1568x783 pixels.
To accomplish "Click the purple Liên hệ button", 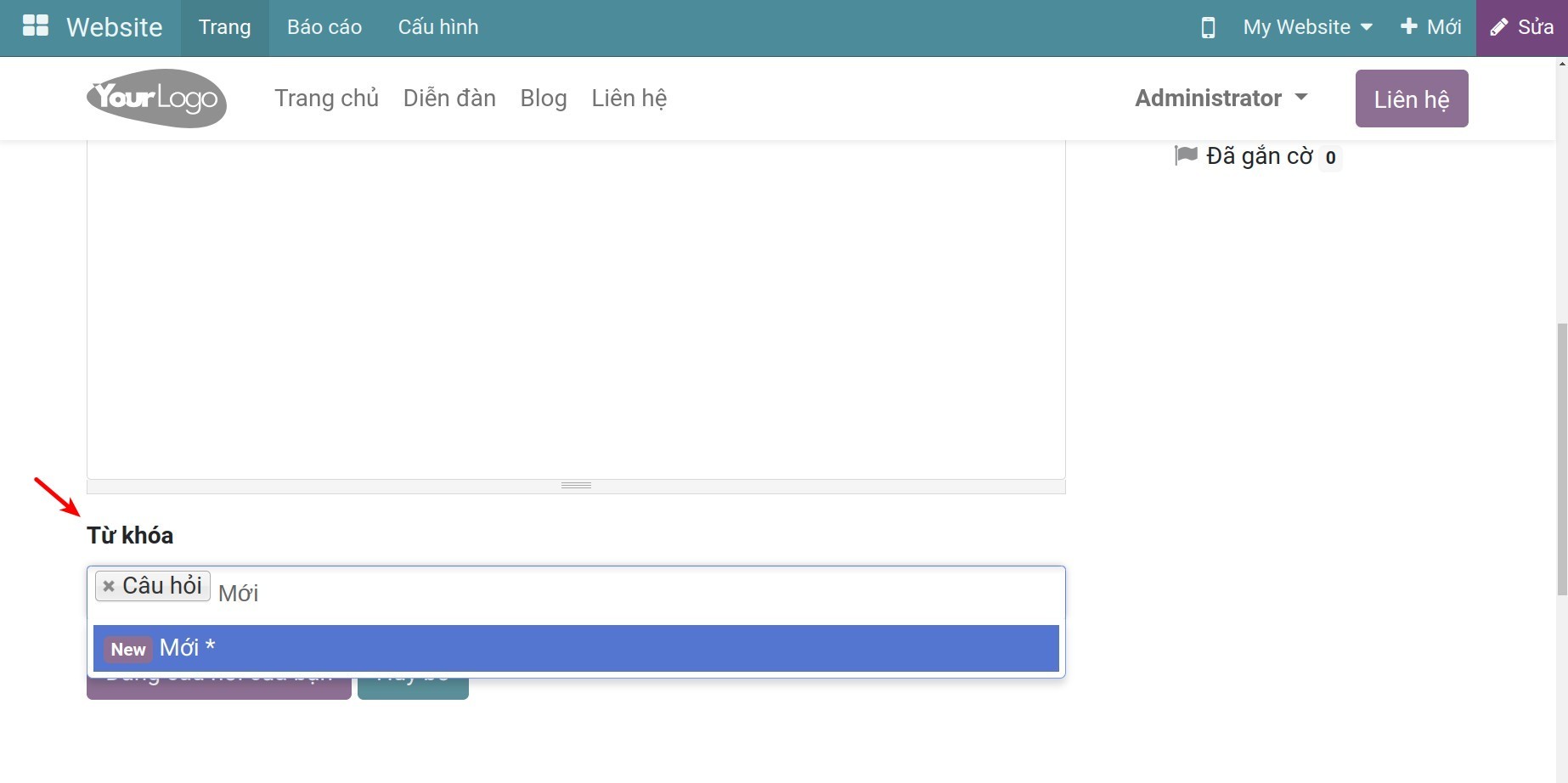I will tap(1411, 99).
